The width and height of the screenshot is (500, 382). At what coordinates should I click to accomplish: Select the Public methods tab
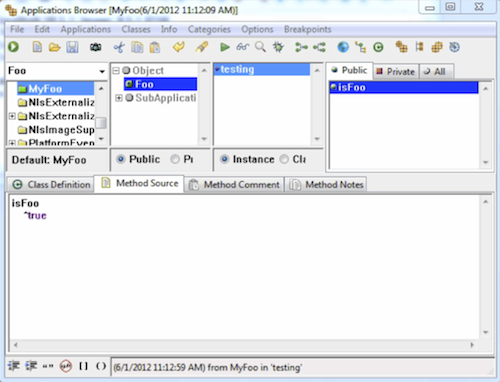(x=349, y=70)
